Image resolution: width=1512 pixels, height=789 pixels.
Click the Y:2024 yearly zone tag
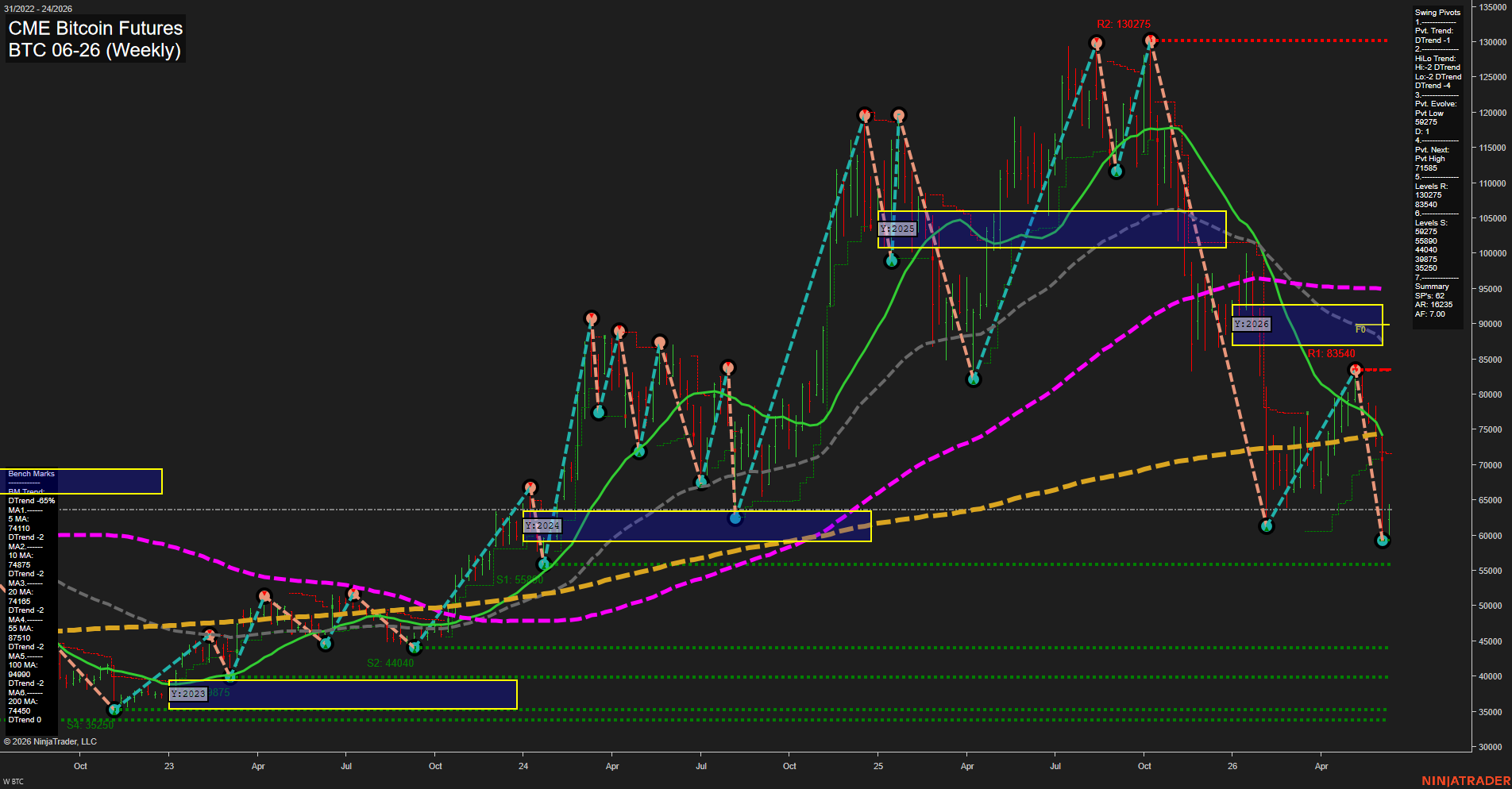(542, 525)
